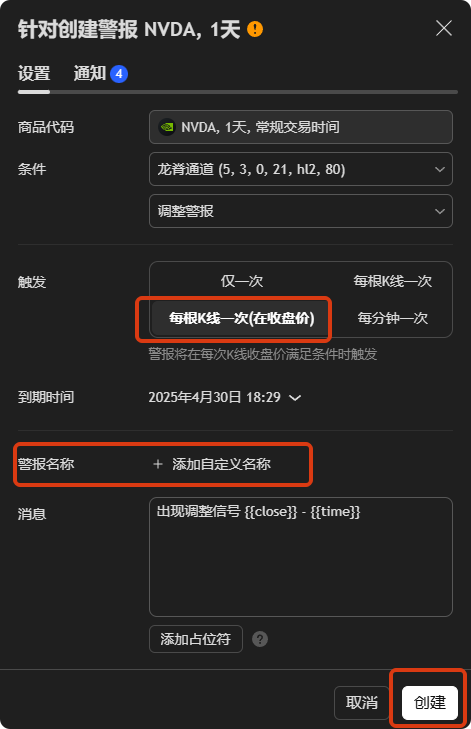Viewport: 471px width, 729px height.
Task: Click the 商品代码 symbol field
Action: (x=301, y=127)
